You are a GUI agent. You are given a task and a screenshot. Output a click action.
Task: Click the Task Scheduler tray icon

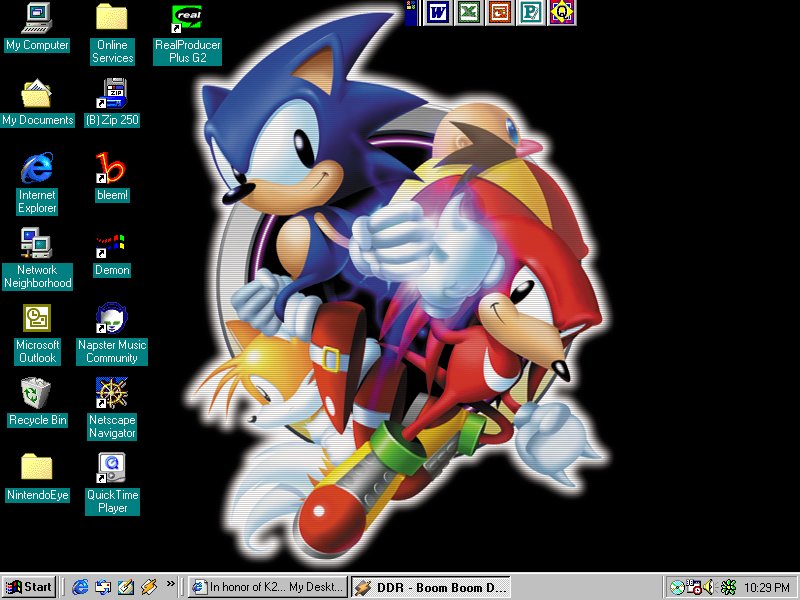pos(693,587)
